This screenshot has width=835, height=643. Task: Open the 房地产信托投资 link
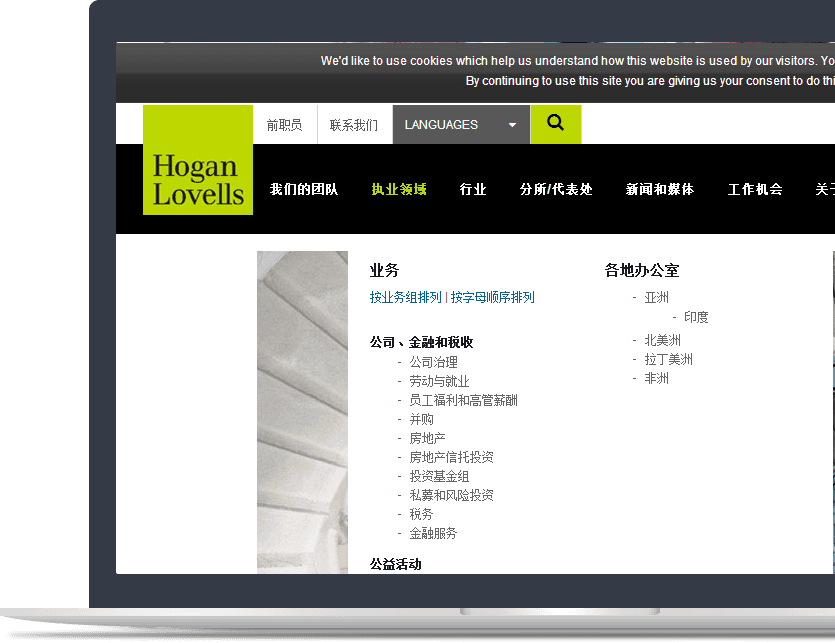451,457
